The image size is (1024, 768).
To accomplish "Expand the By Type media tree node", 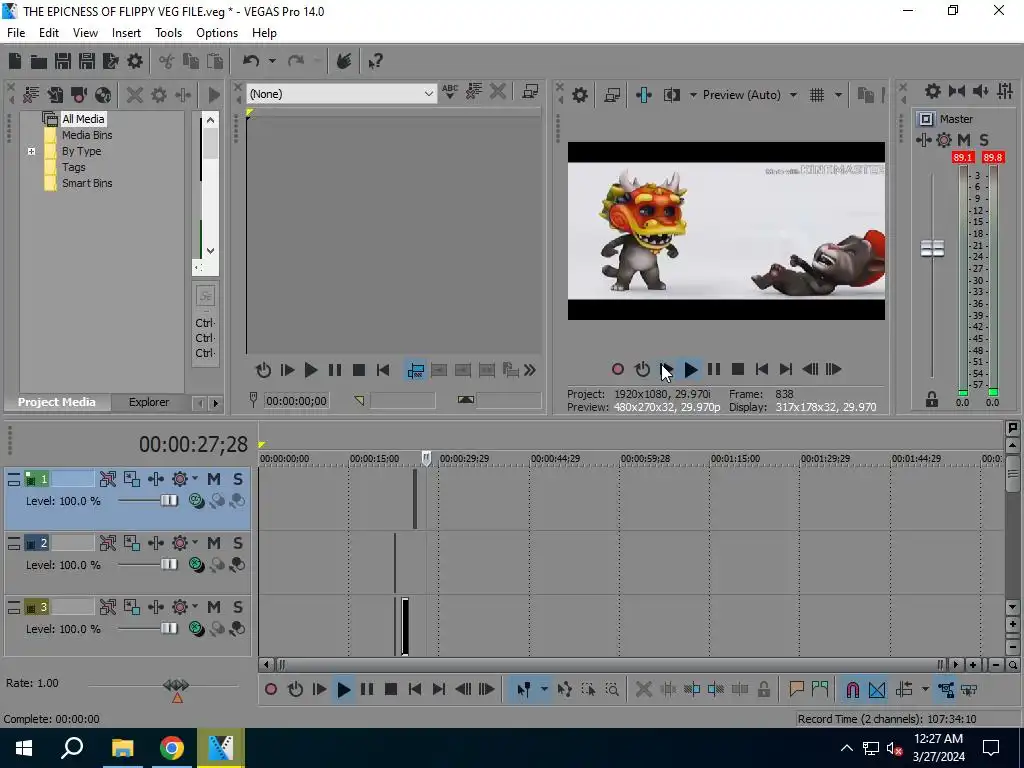I will point(31,152).
